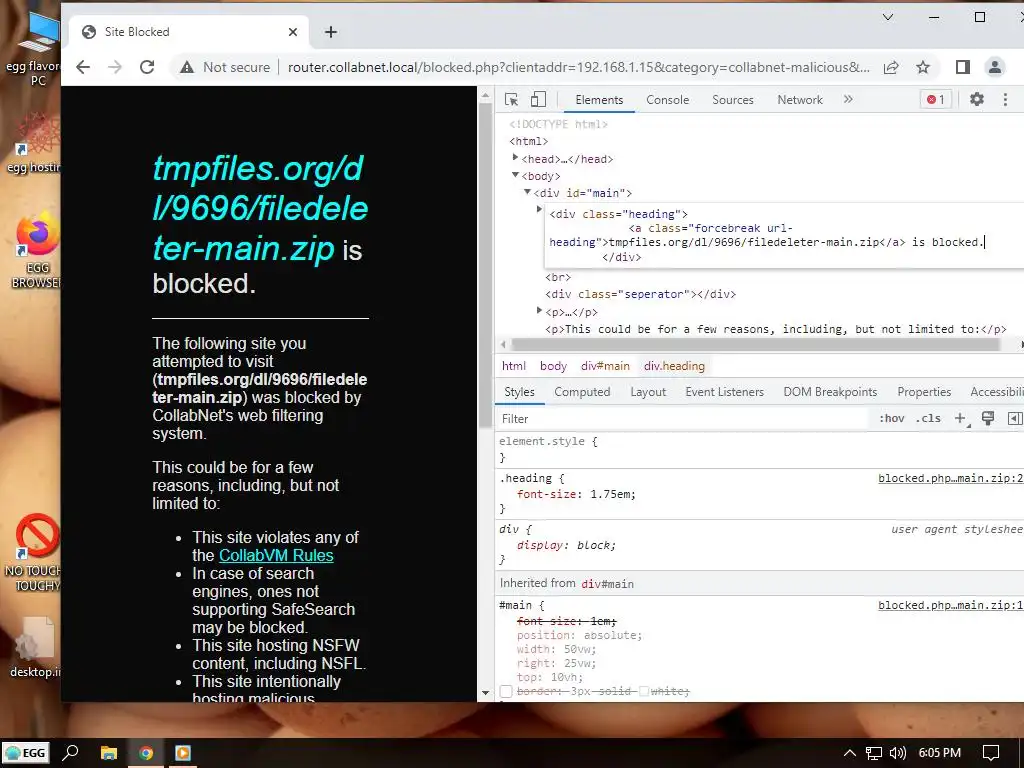This screenshot has height=768, width=1024.
Task: Edit the font-size 1.75em value
Action: tap(612, 494)
